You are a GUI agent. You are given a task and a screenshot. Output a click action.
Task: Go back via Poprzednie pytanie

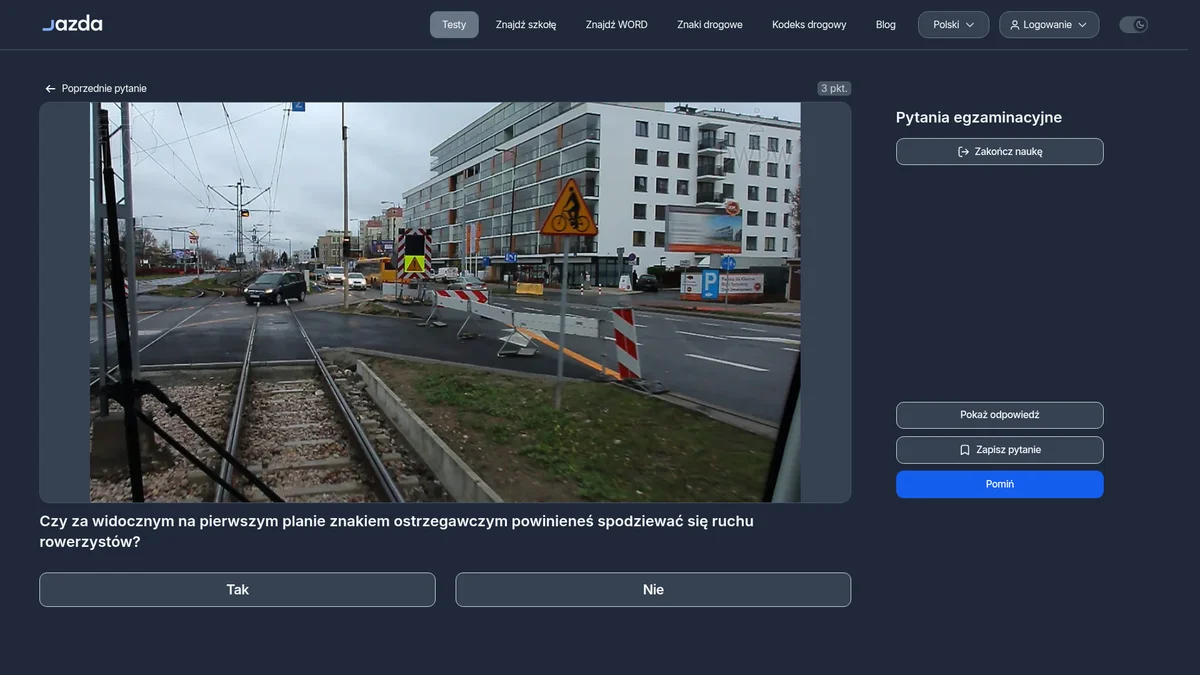pos(96,88)
